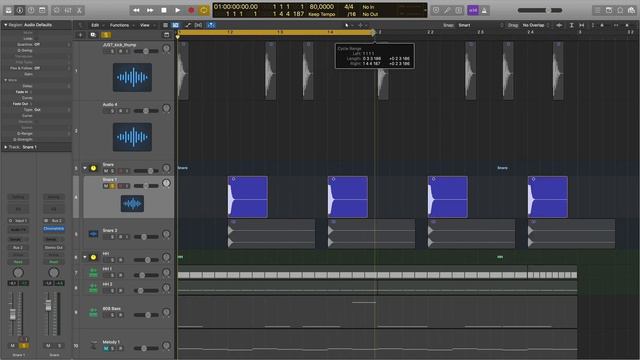Expand the Track Snare 1 inspector section

5,147
